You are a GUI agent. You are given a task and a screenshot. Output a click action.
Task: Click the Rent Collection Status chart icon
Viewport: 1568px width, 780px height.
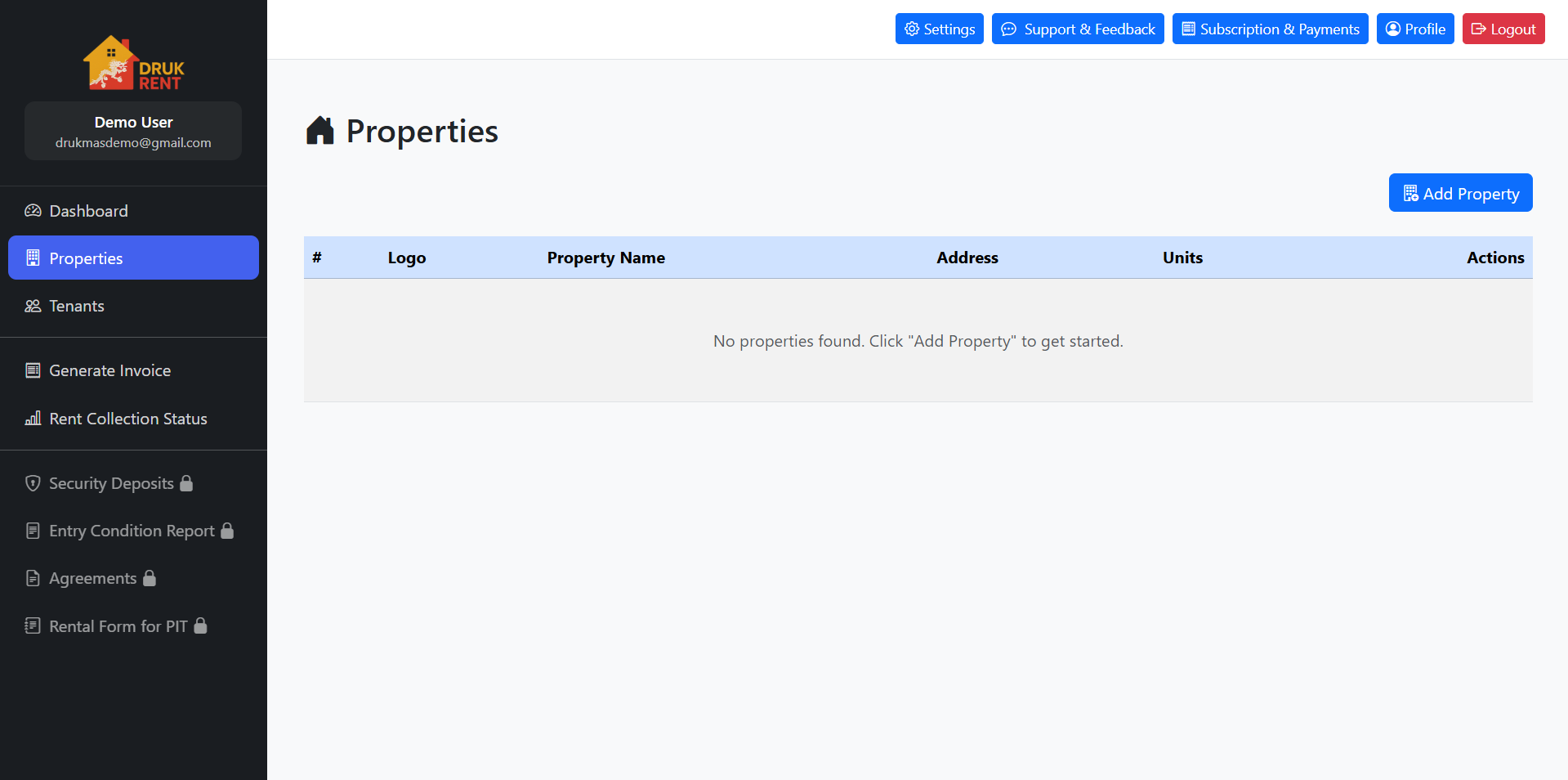point(33,419)
